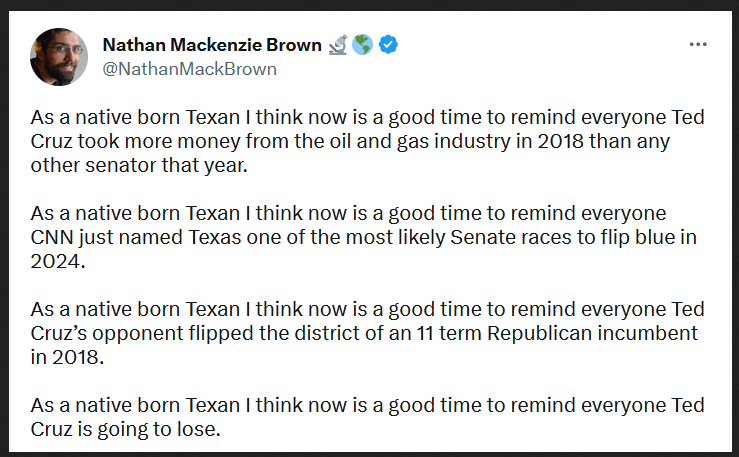739x457 pixels.
Task: Click the paragraph about the 11 term incumbent
Action: tap(368, 333)
